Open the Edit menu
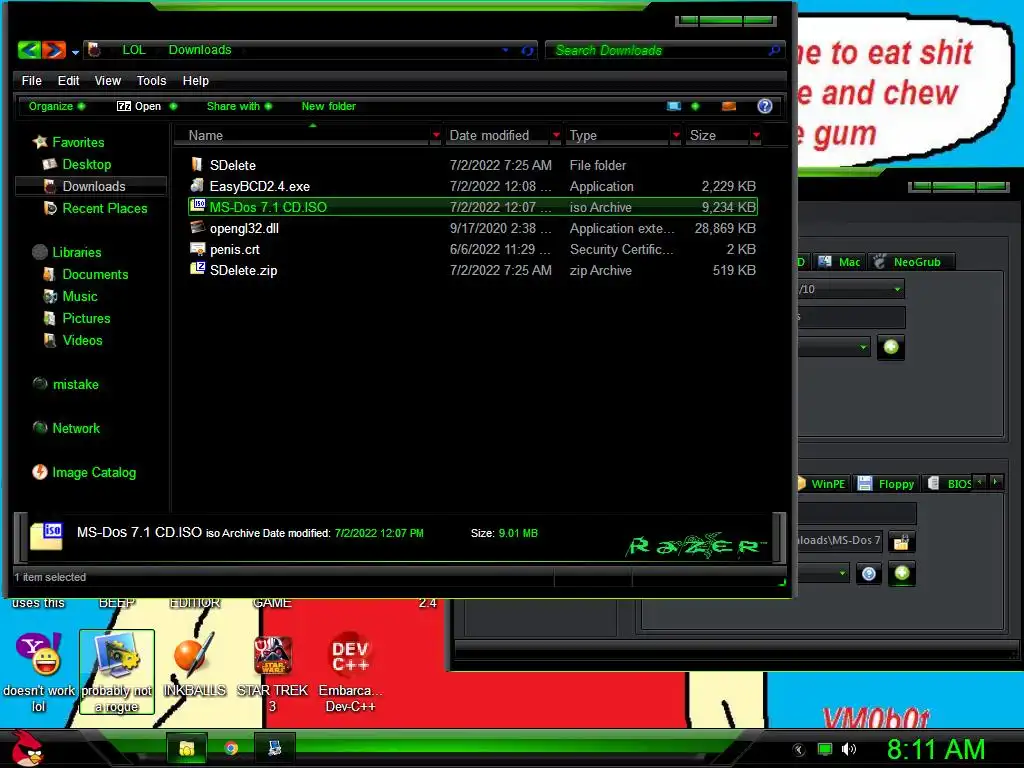The image size is (1024, 768). click(x=68, y=80)
